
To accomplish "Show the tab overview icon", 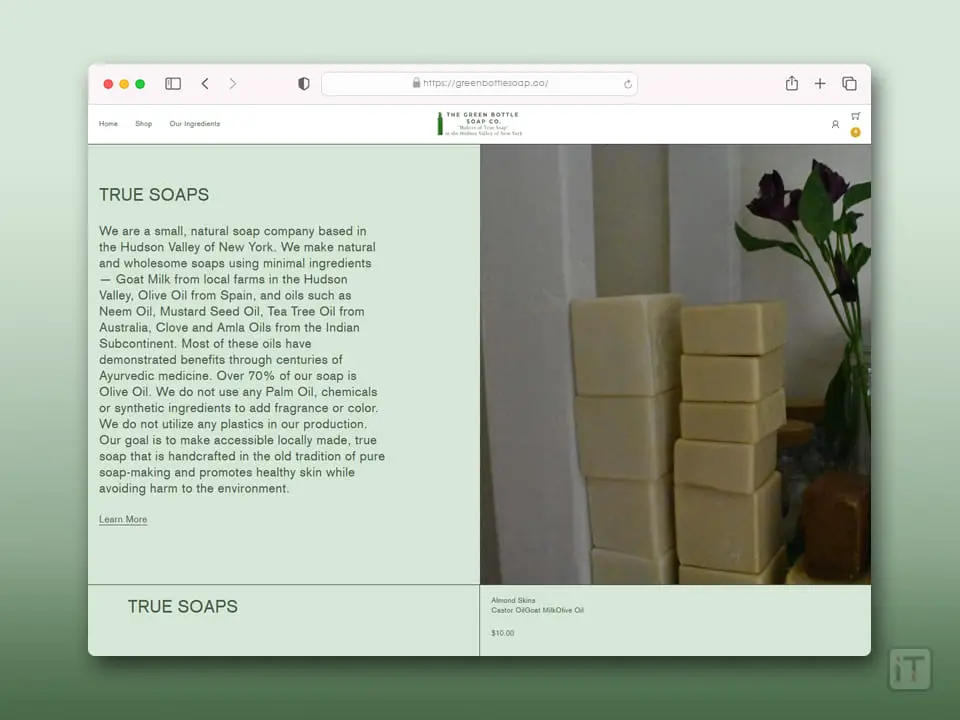I will (x=849, y=84).
